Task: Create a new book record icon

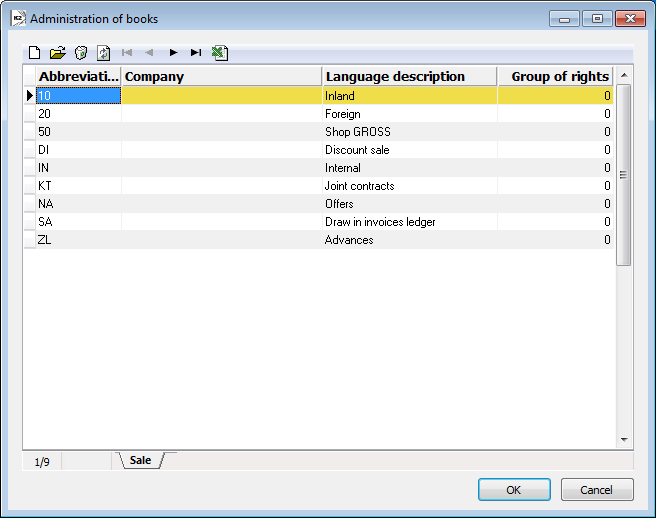Action: [34, 53]
